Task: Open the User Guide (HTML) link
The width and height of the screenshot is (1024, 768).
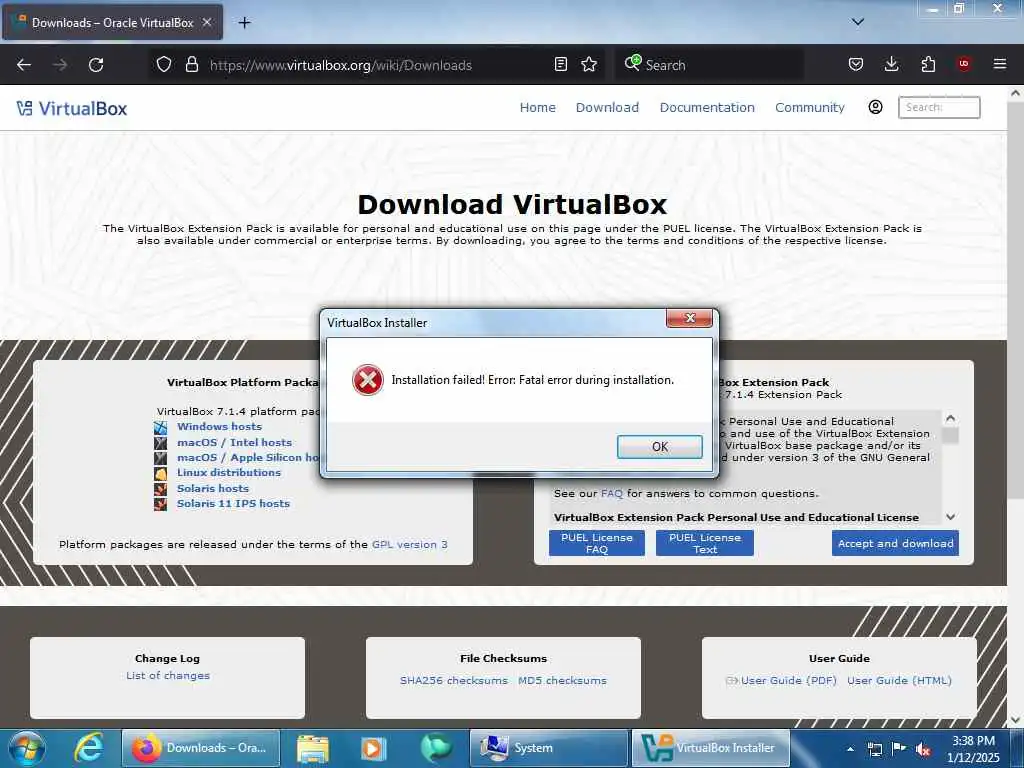Action: (899, 680)
